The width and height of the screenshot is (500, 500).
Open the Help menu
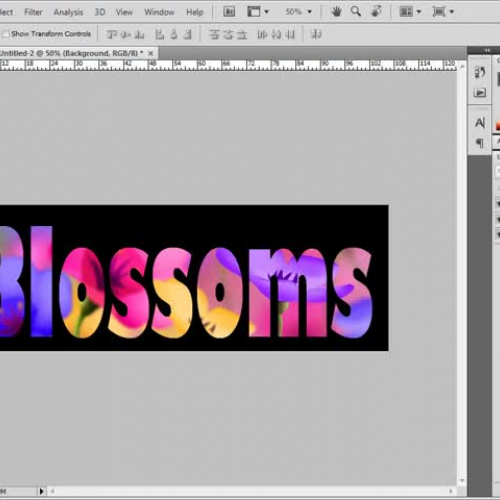pos(195,12)
